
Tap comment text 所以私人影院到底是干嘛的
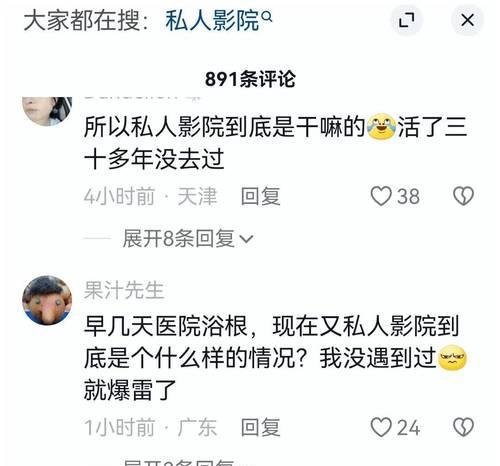225,127
